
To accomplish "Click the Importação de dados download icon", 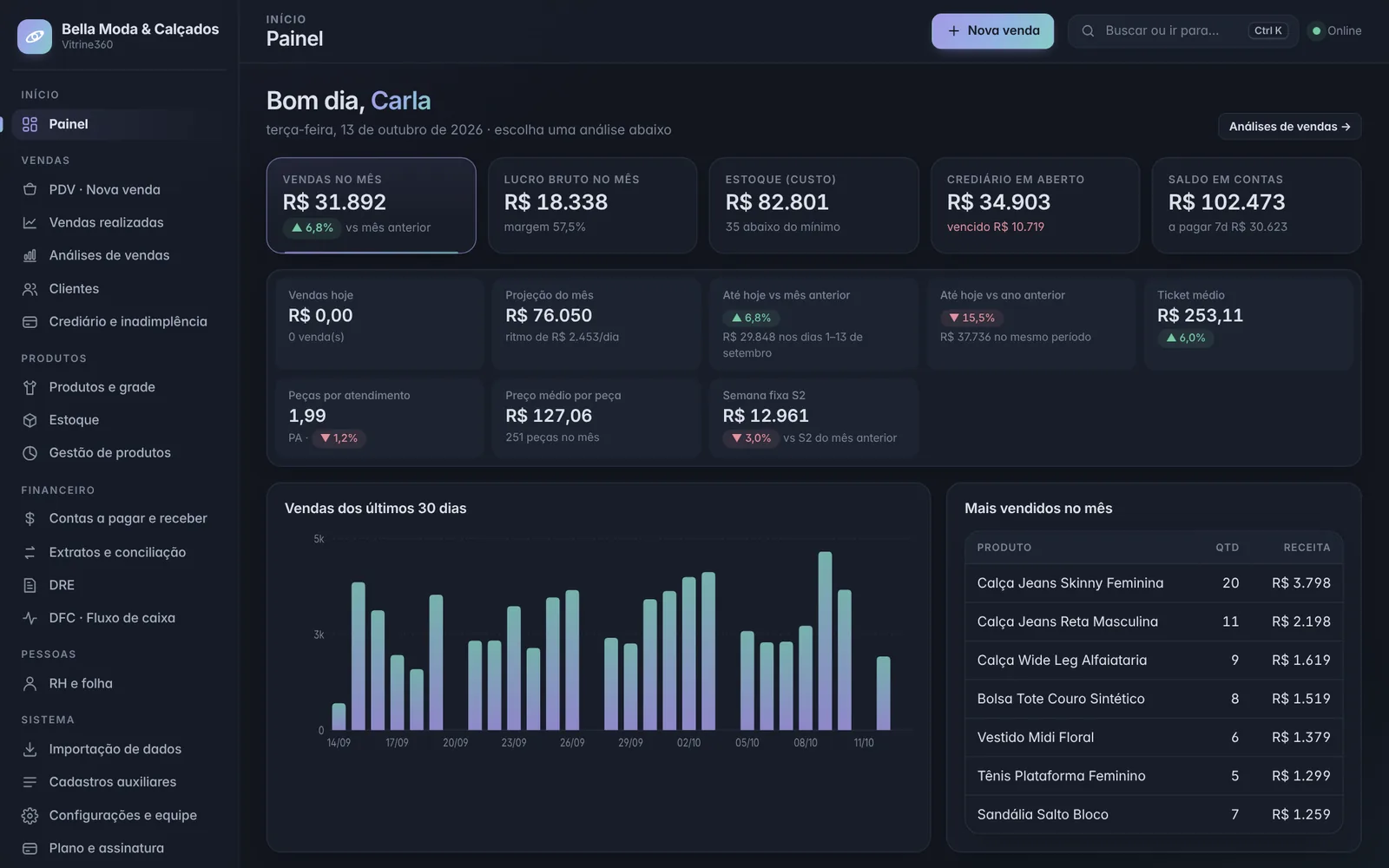I will [30, 749].
